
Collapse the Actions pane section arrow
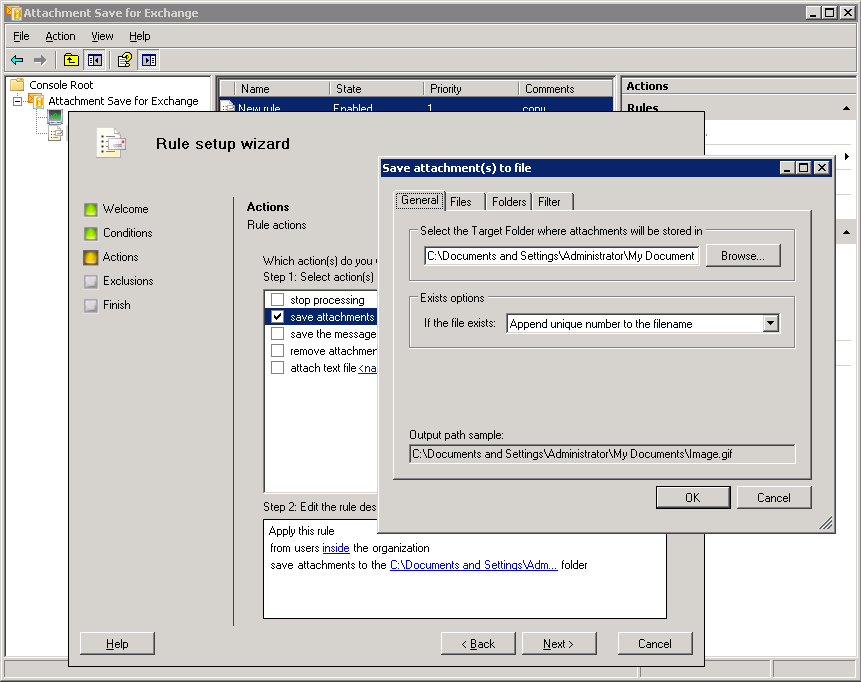(x=848, y=232)
